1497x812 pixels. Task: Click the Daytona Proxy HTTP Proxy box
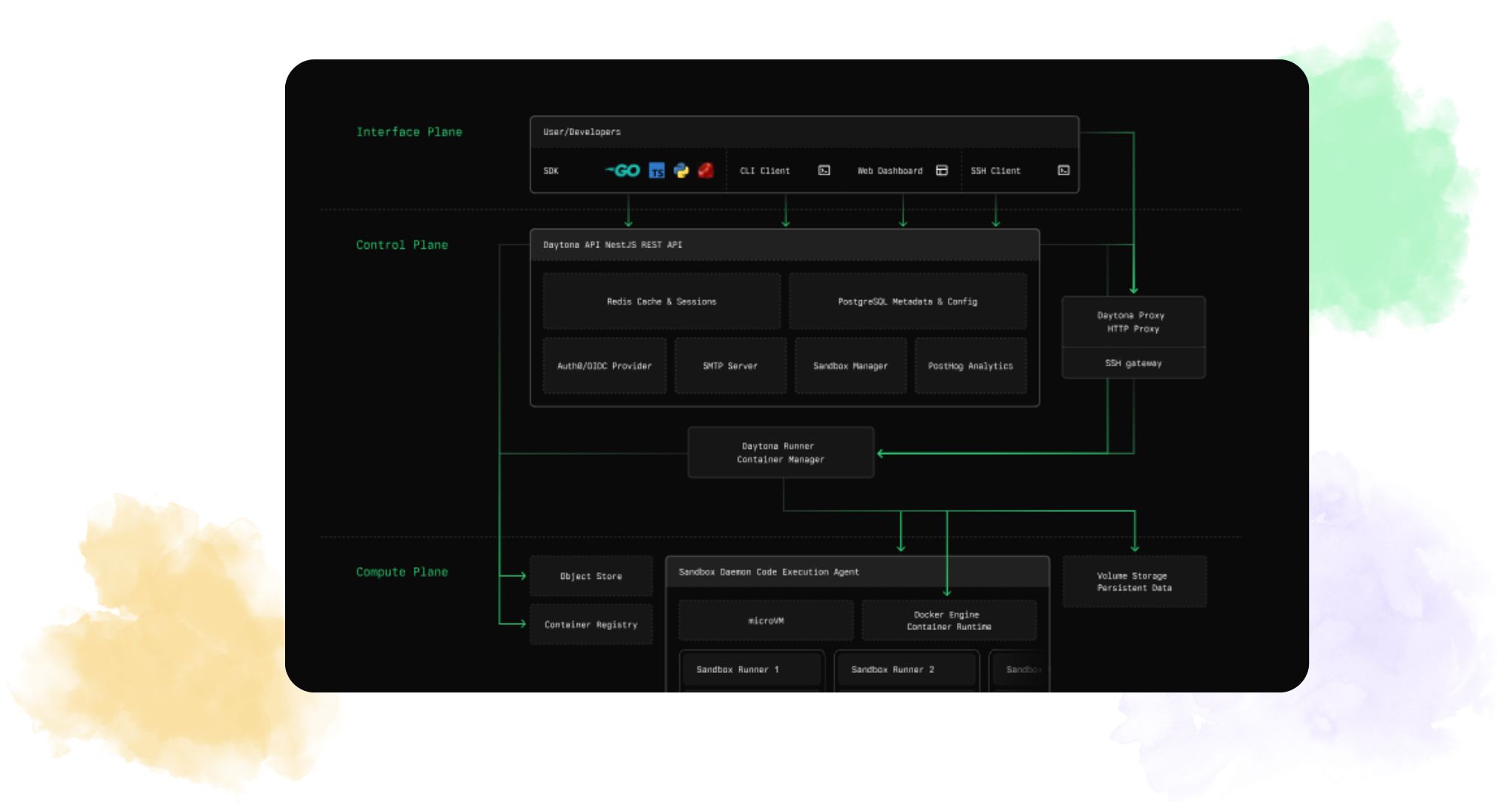[1132, 322]
